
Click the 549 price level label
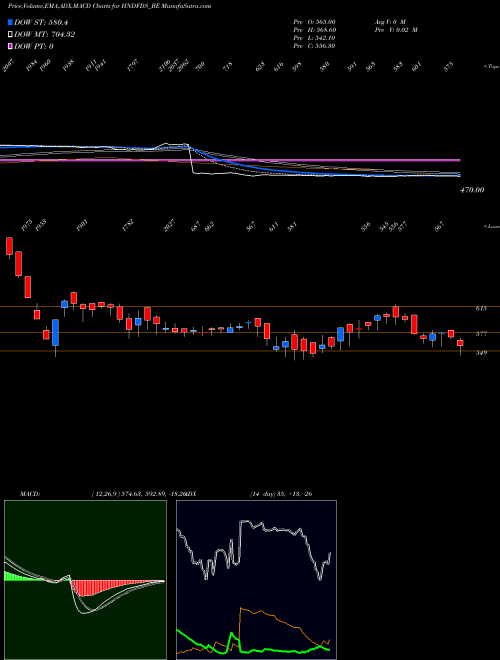click(x=481, y=353)
